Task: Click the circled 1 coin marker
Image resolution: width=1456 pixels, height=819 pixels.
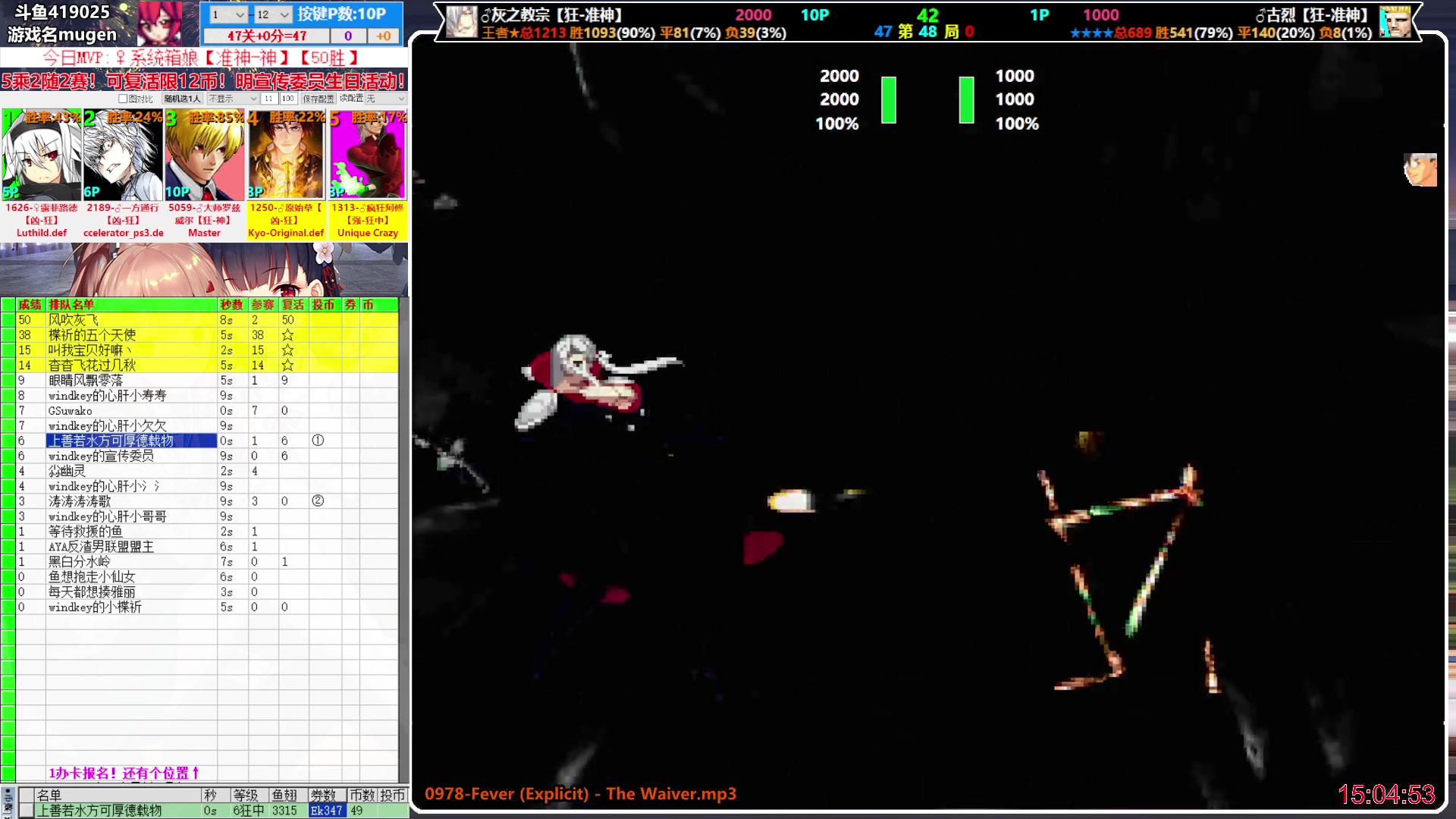Action: pyautogui.click(x=318, y=441)
